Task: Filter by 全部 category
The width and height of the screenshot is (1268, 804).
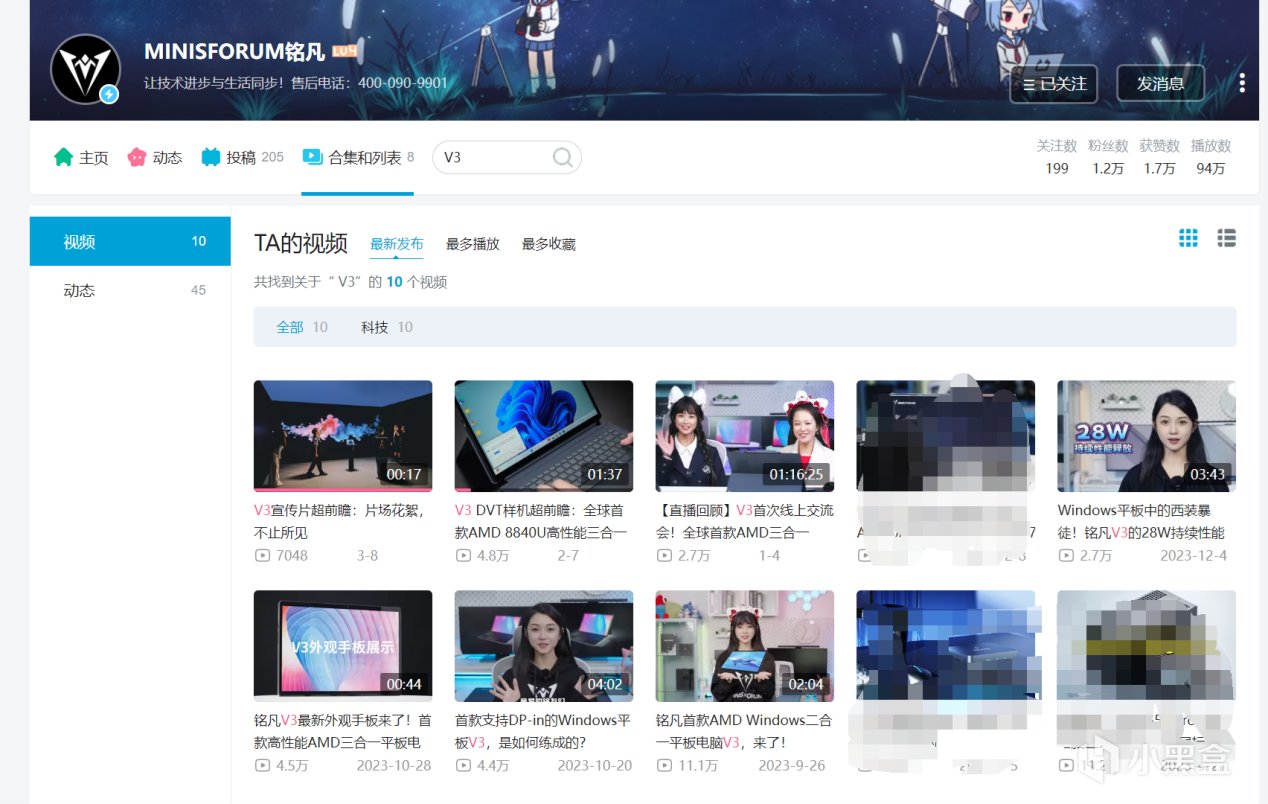Action: click(302, 327)
